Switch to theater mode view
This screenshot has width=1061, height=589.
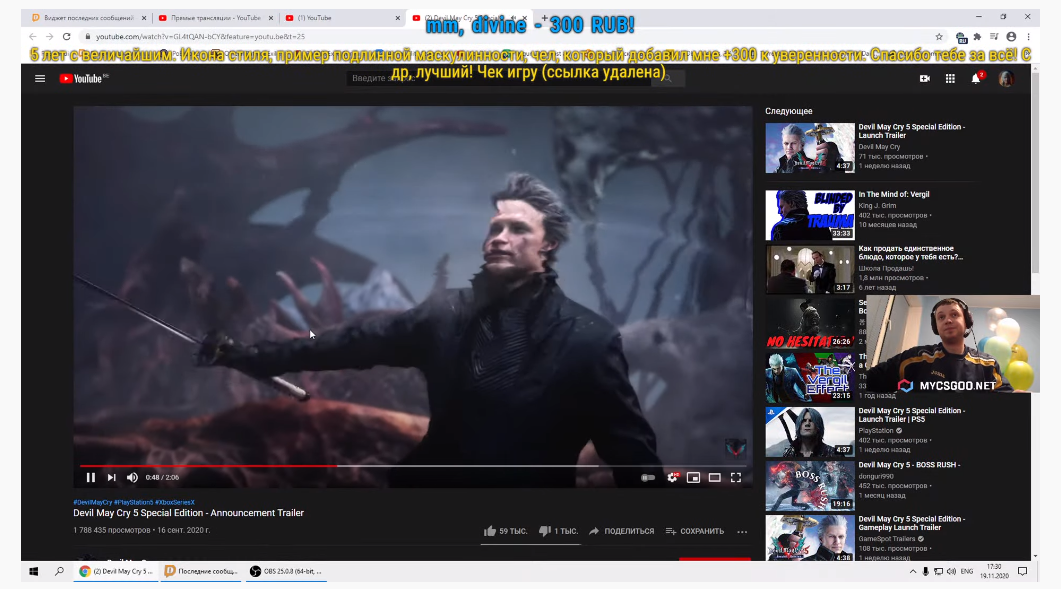click(x=714, y=478)
